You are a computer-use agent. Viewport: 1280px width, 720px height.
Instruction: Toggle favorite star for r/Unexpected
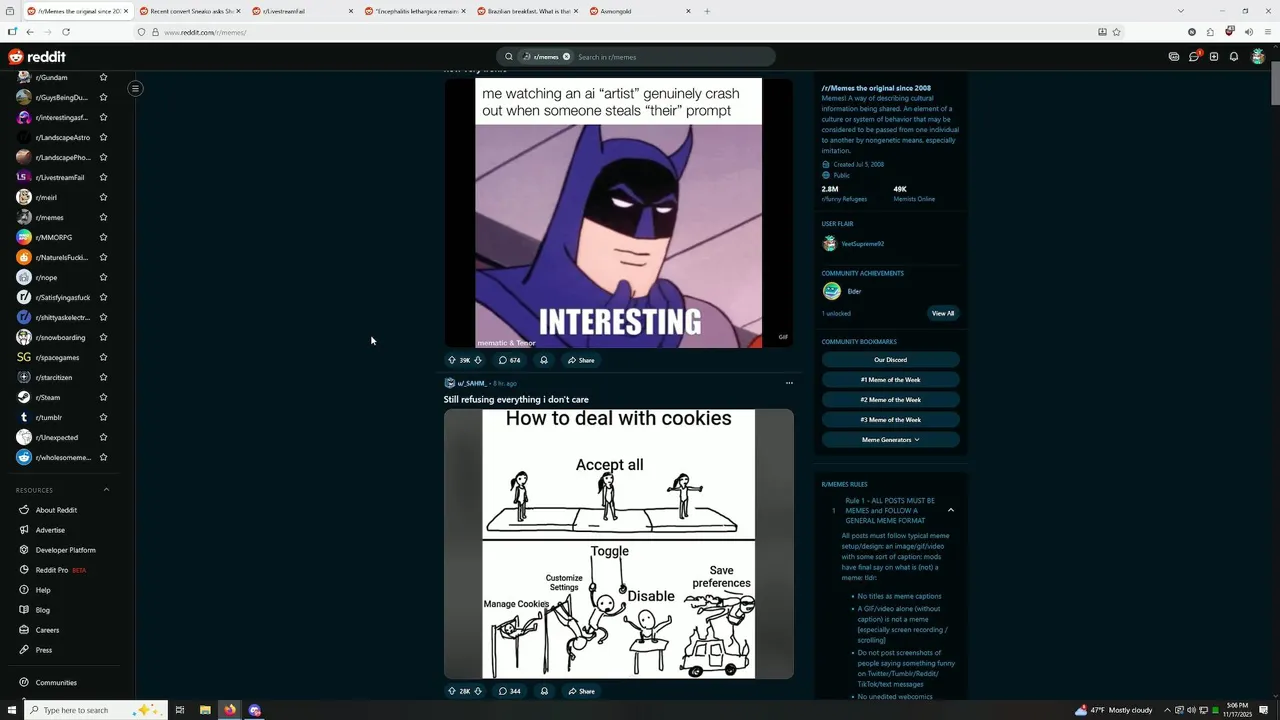(103, 437)
